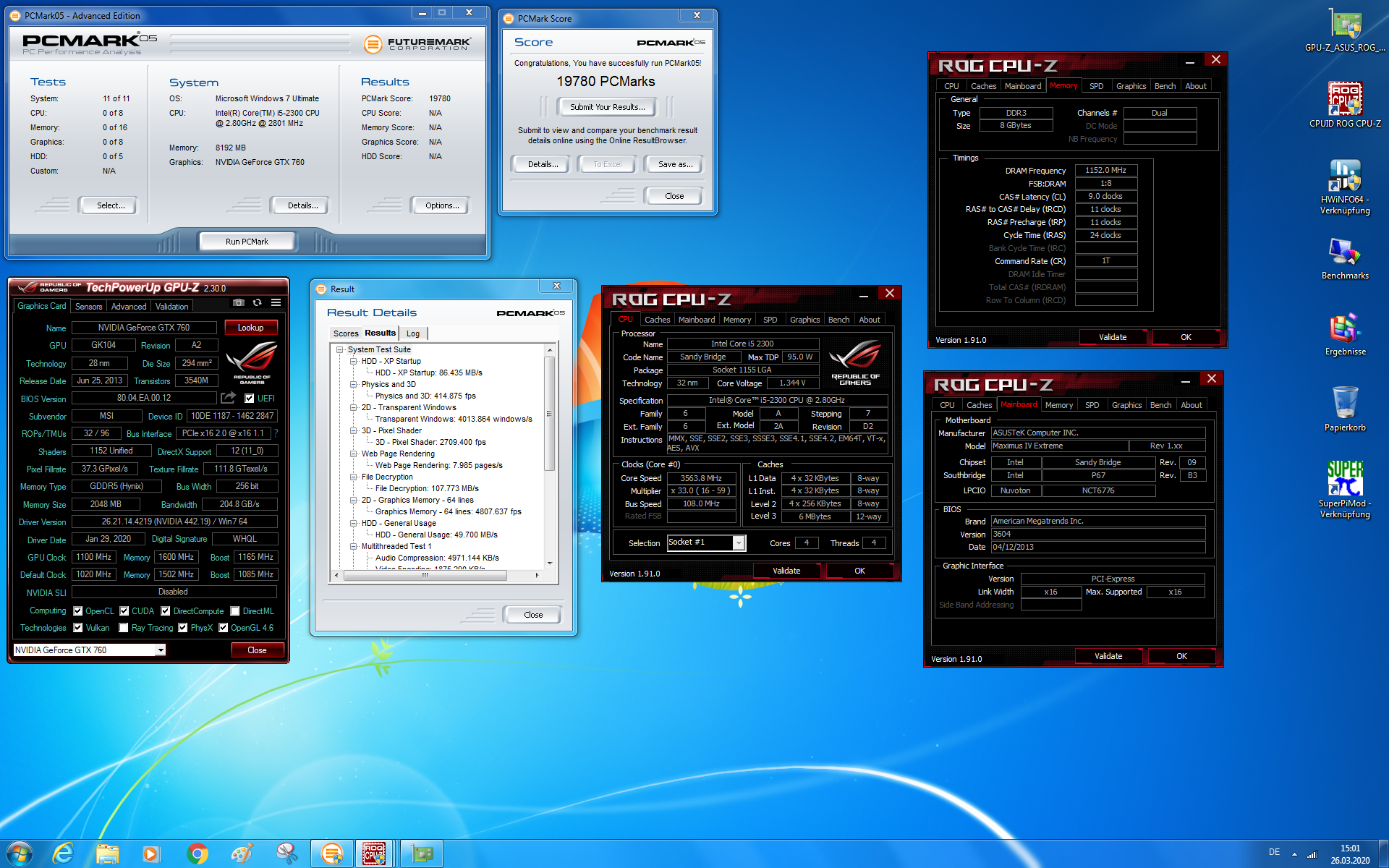Switch to ROG CPU-Z taskbar button
This screenshot has height=868, width=1389.
[x=374, y=854]
